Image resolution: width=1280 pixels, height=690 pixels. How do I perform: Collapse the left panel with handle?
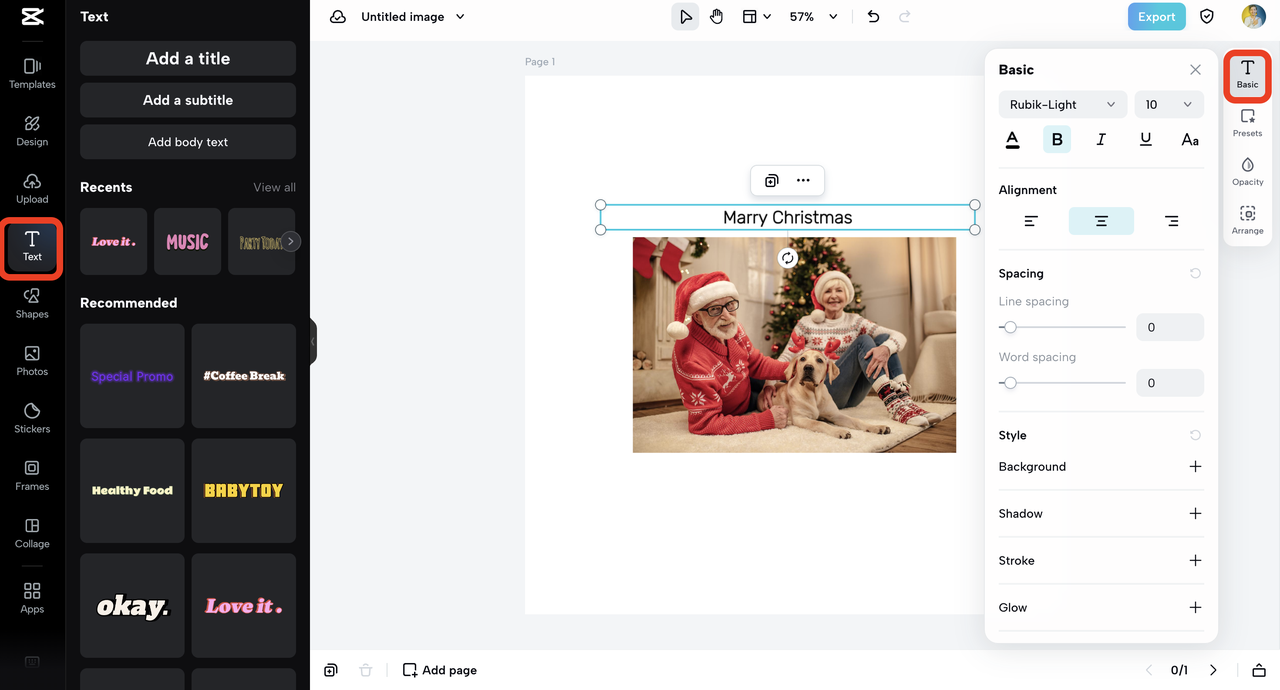(313, 342)
